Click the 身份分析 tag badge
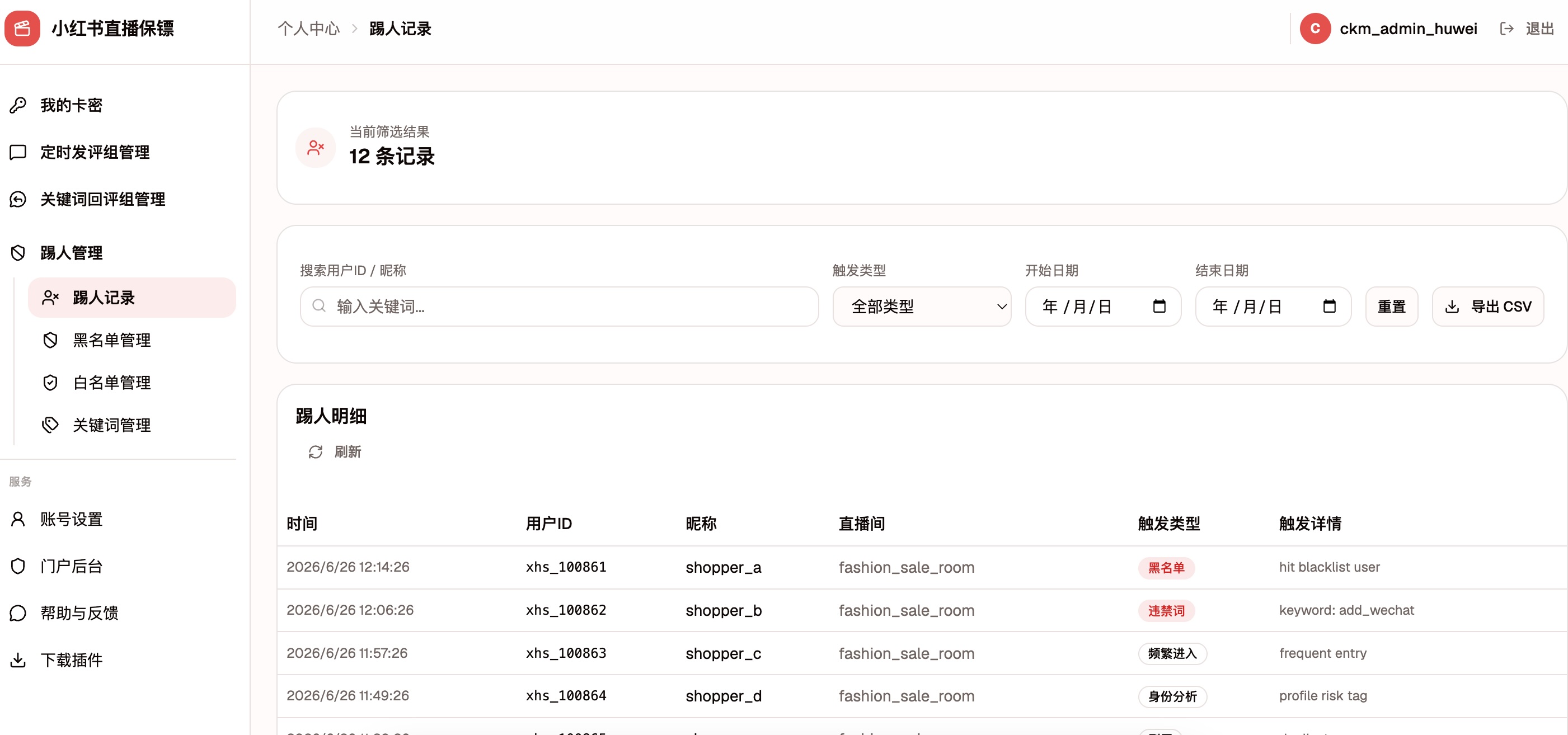1568x735 pixels. [x=1172, y=696]
